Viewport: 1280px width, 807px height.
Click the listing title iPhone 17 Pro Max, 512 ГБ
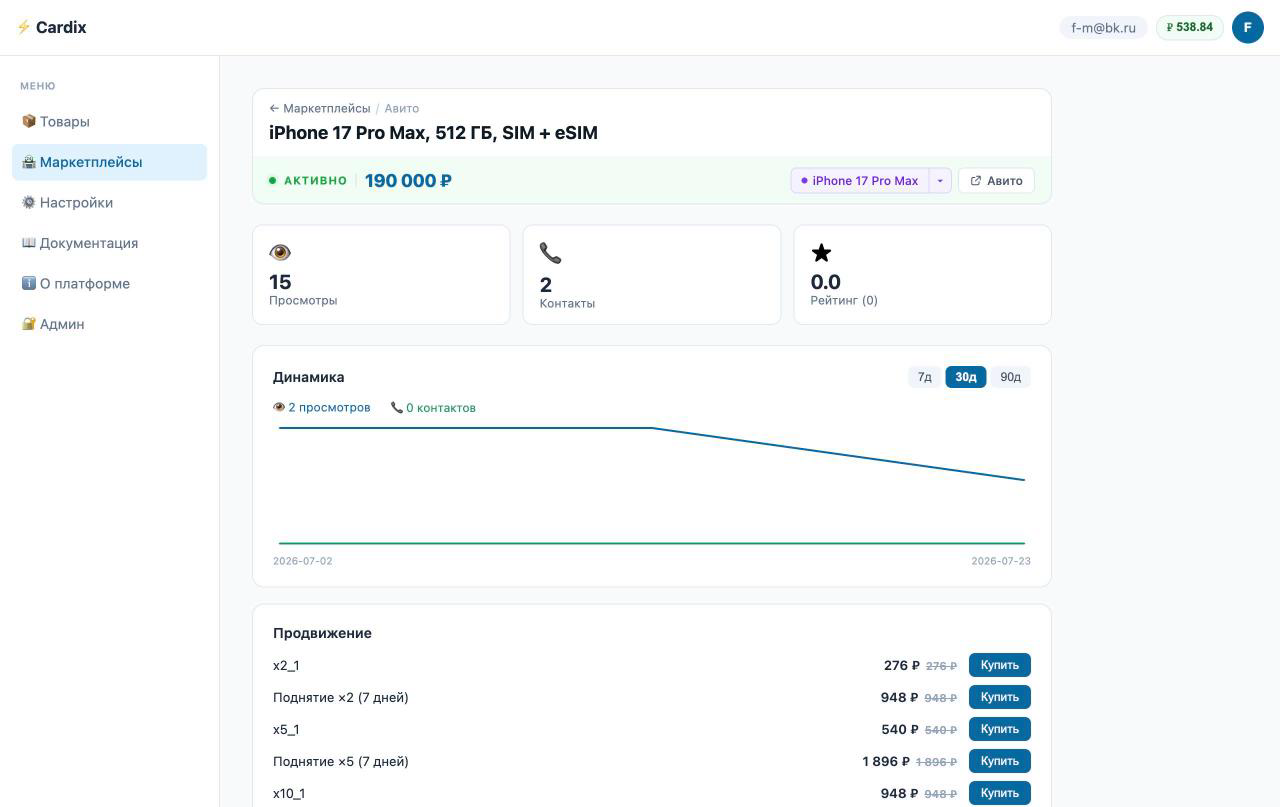433,133
